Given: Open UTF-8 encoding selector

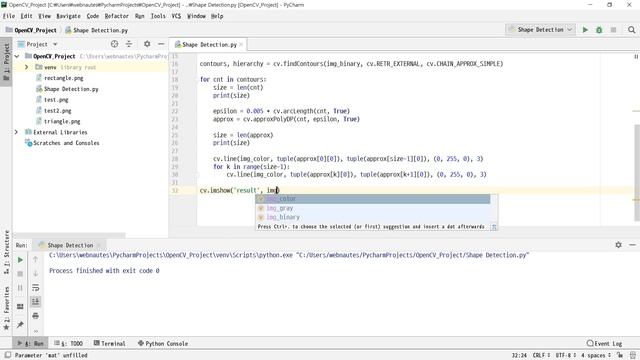Looking at the screenshot, I should 565,356.
